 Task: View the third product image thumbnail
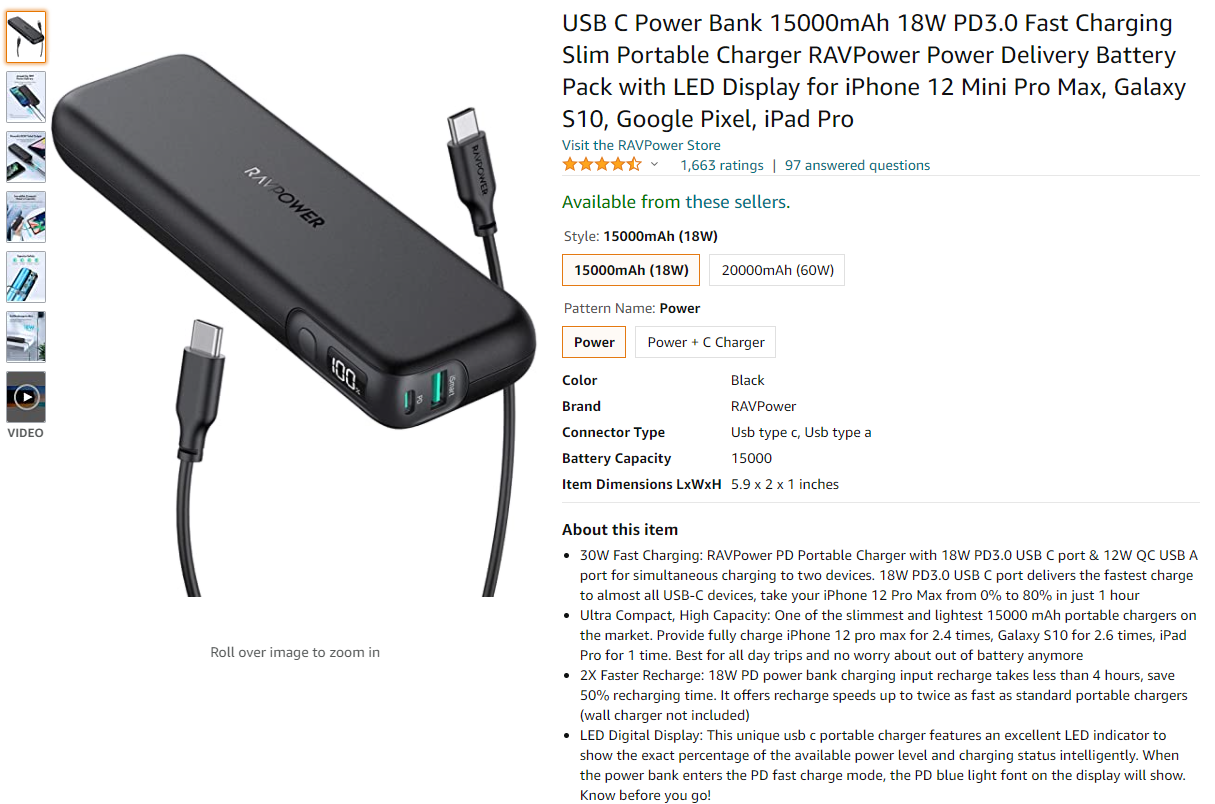pos(26,156)
